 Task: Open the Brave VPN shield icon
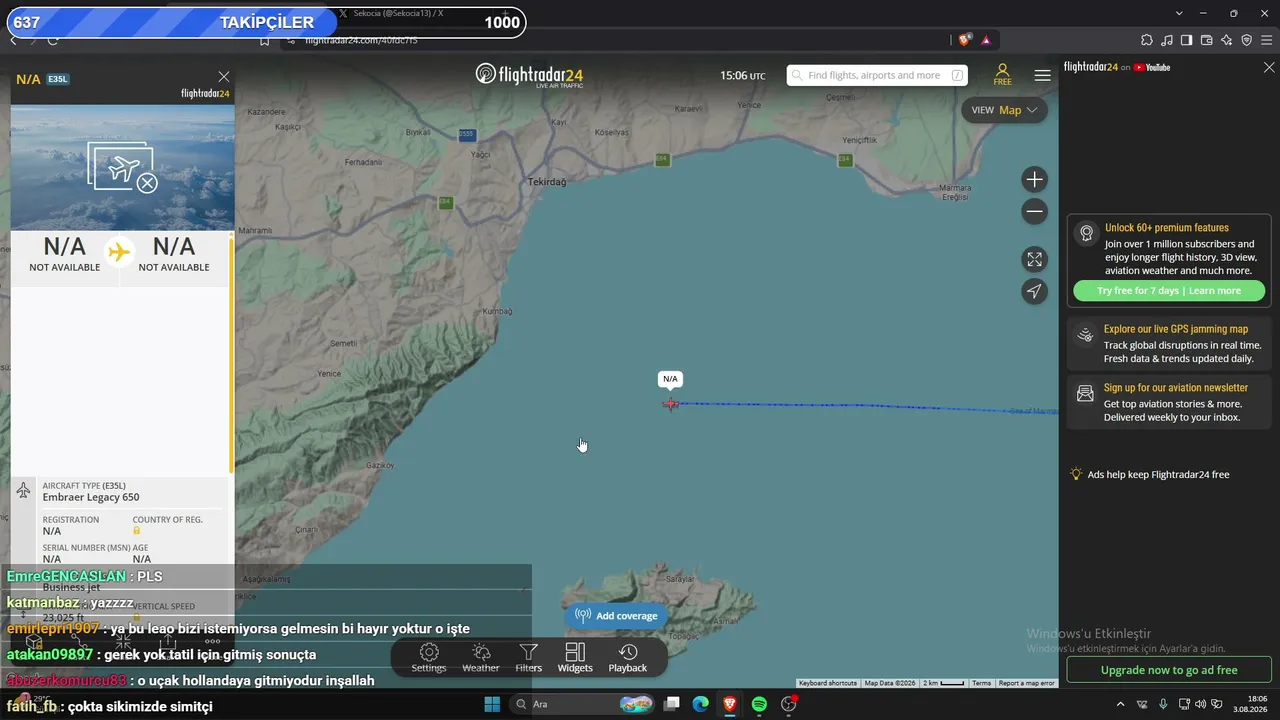(1247, 40)
